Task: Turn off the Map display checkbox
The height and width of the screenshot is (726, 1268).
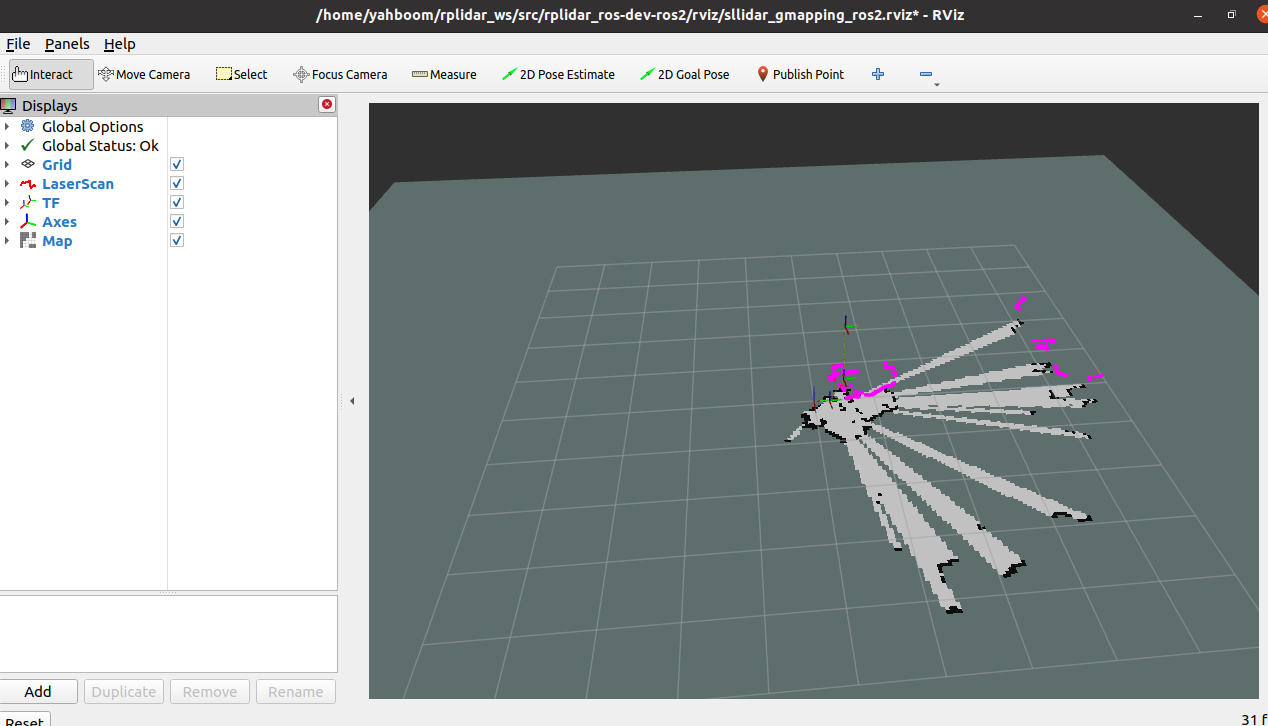Action: tap(177, 240)
